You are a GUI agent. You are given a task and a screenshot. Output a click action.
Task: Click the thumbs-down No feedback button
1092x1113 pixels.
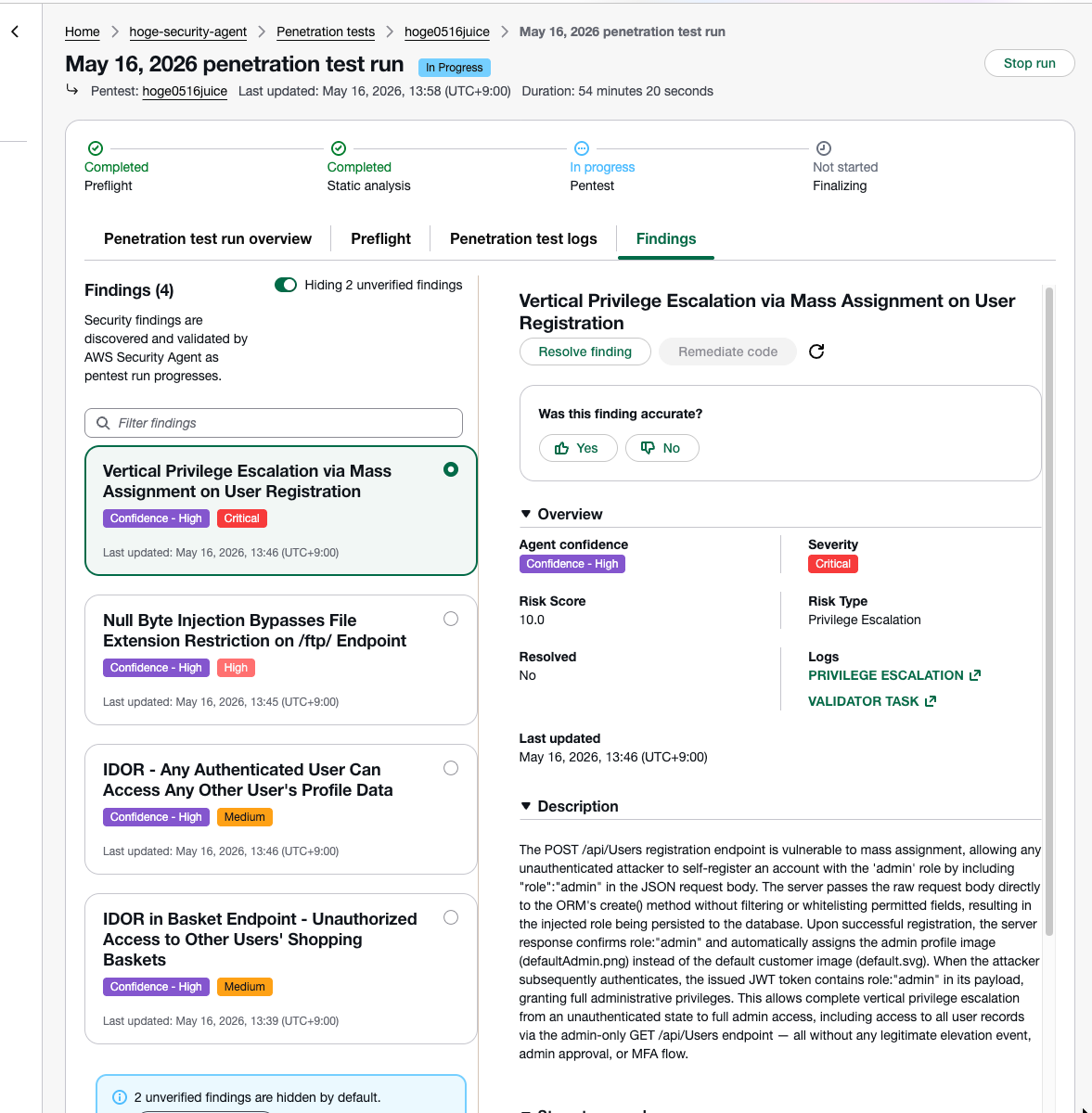click(x=662, y=448)
